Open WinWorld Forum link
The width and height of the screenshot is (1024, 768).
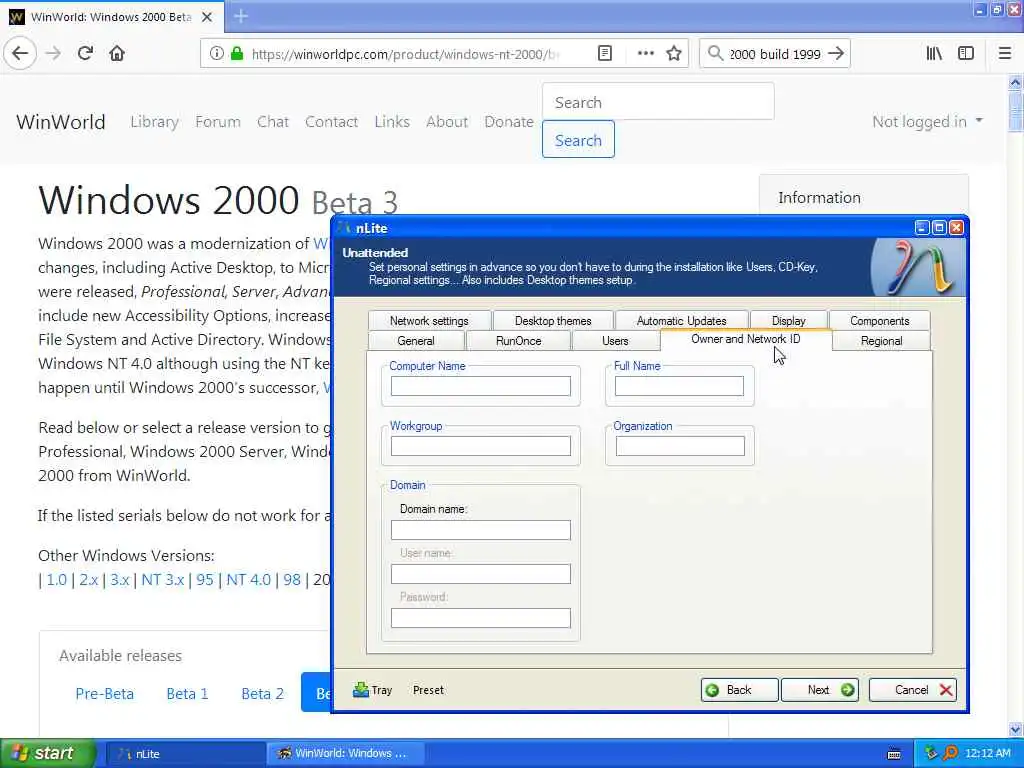tap(217, 121)
